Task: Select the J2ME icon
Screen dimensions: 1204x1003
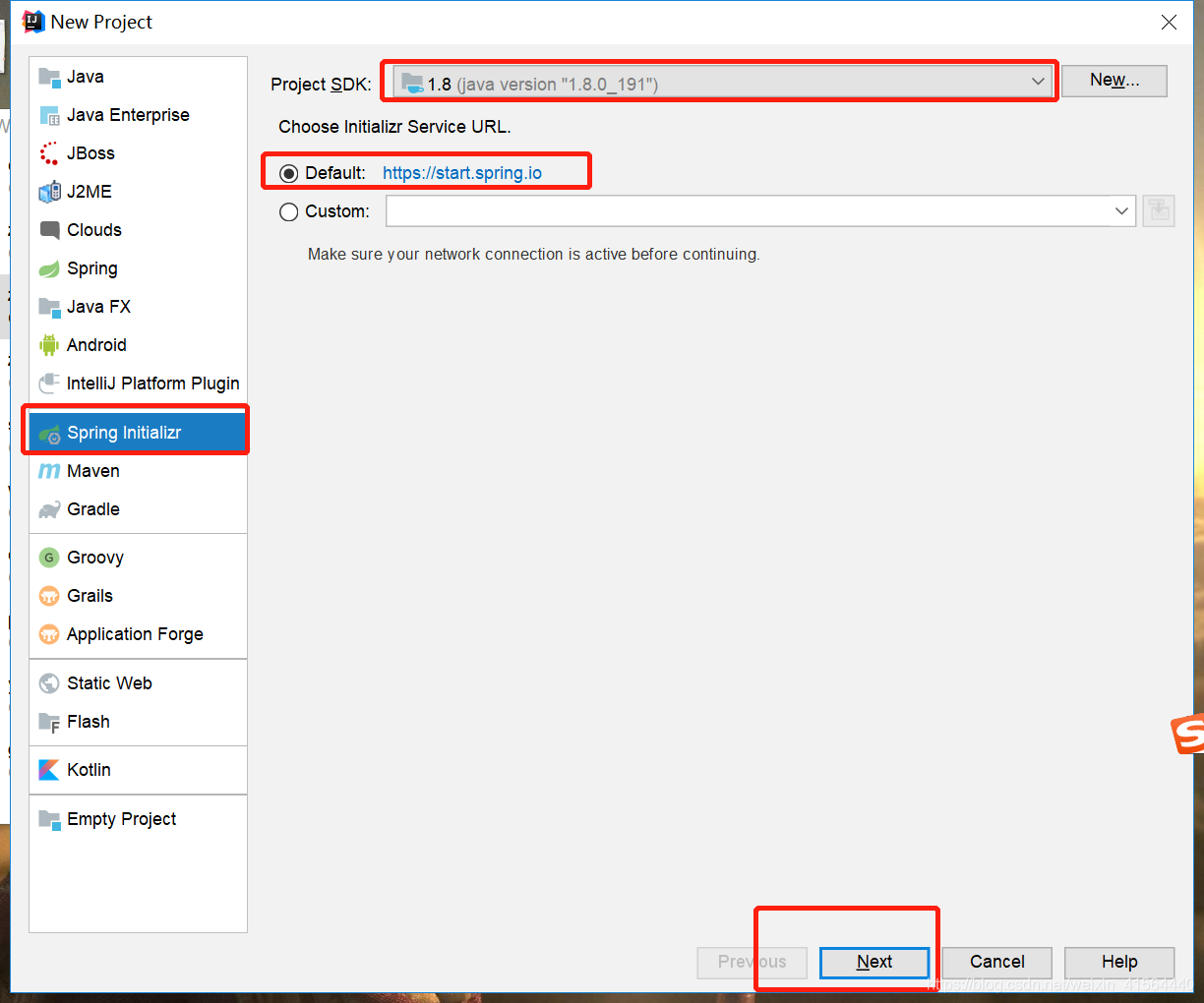Action: tap(49, 192)
